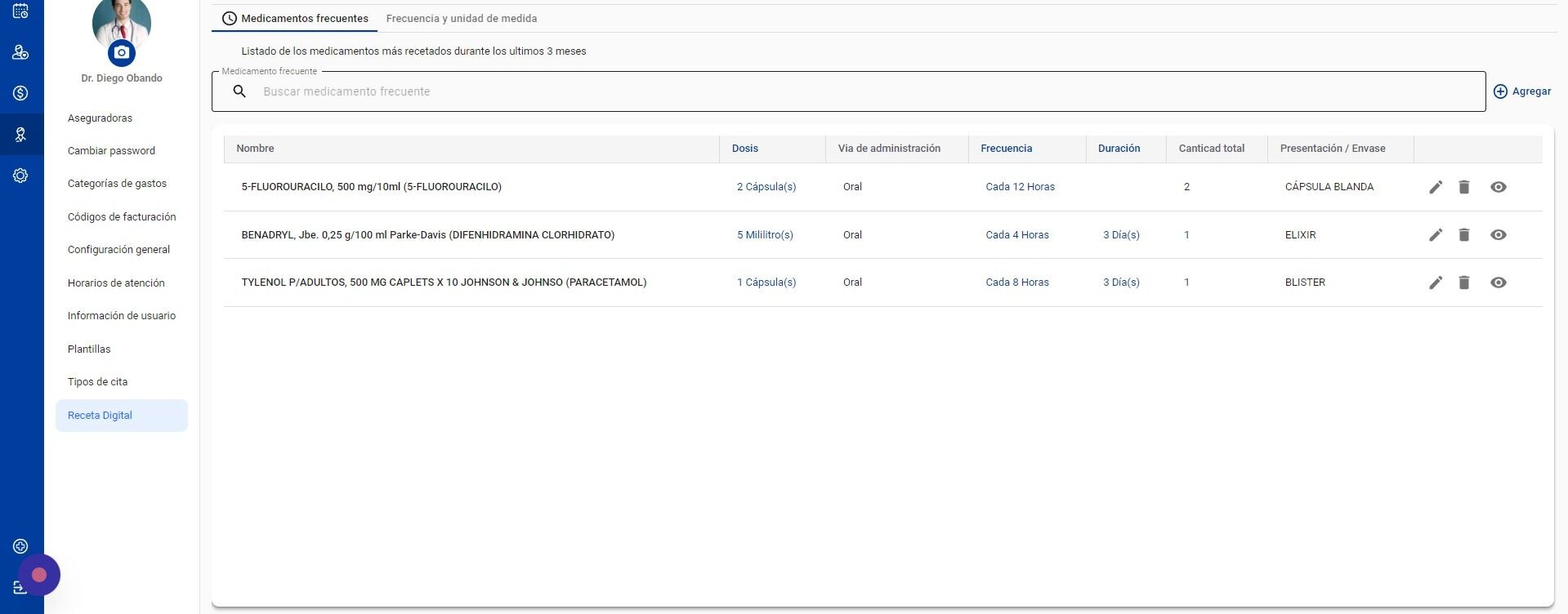This screenshot has height=614, width=1568.
Task: Click the ELIXIR presentation cell
Action: pos(1300,235)
